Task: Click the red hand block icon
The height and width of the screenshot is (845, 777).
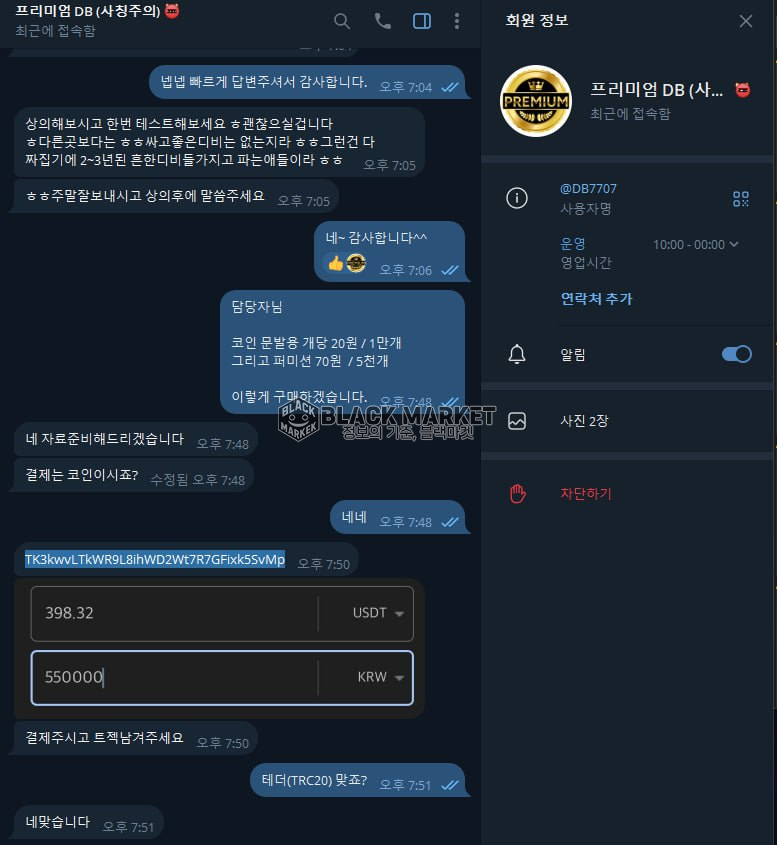Action: (517, 494)
